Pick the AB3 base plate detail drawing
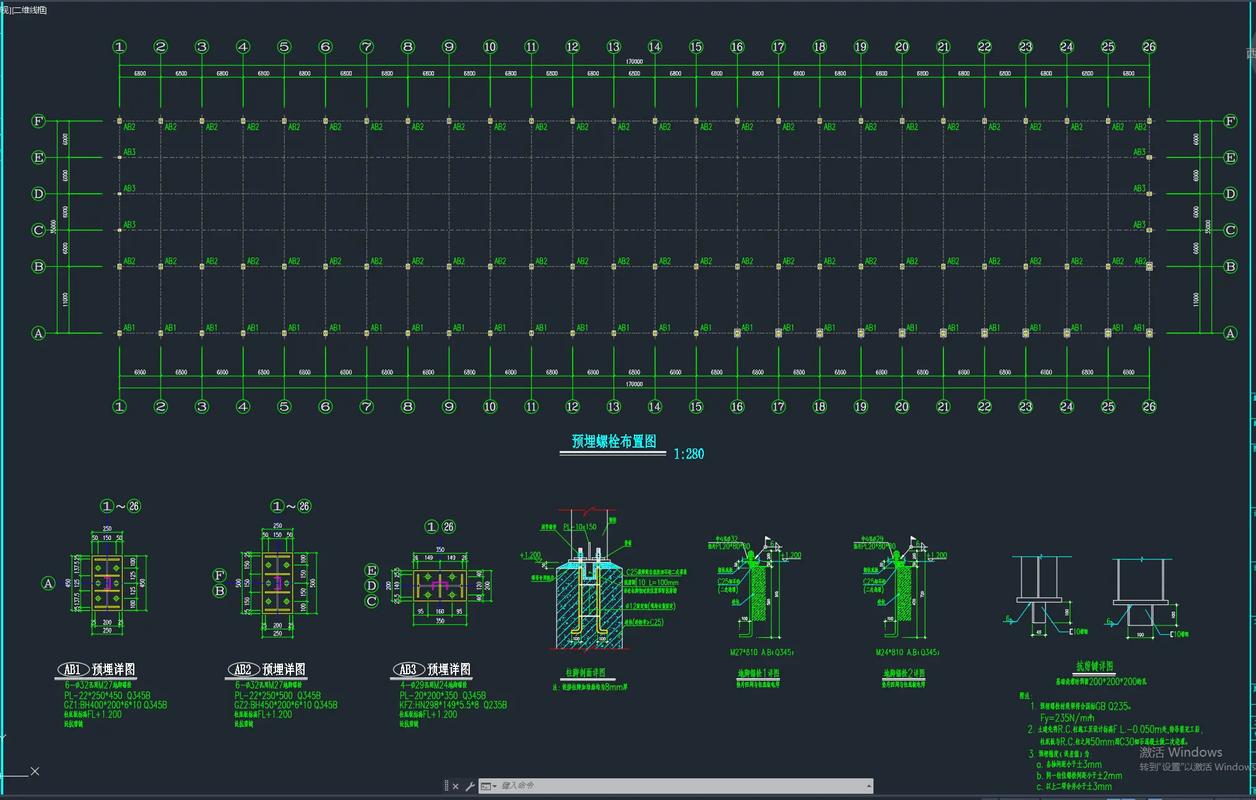The width and height of the screenshot is (1256, 800). [441, 586]
